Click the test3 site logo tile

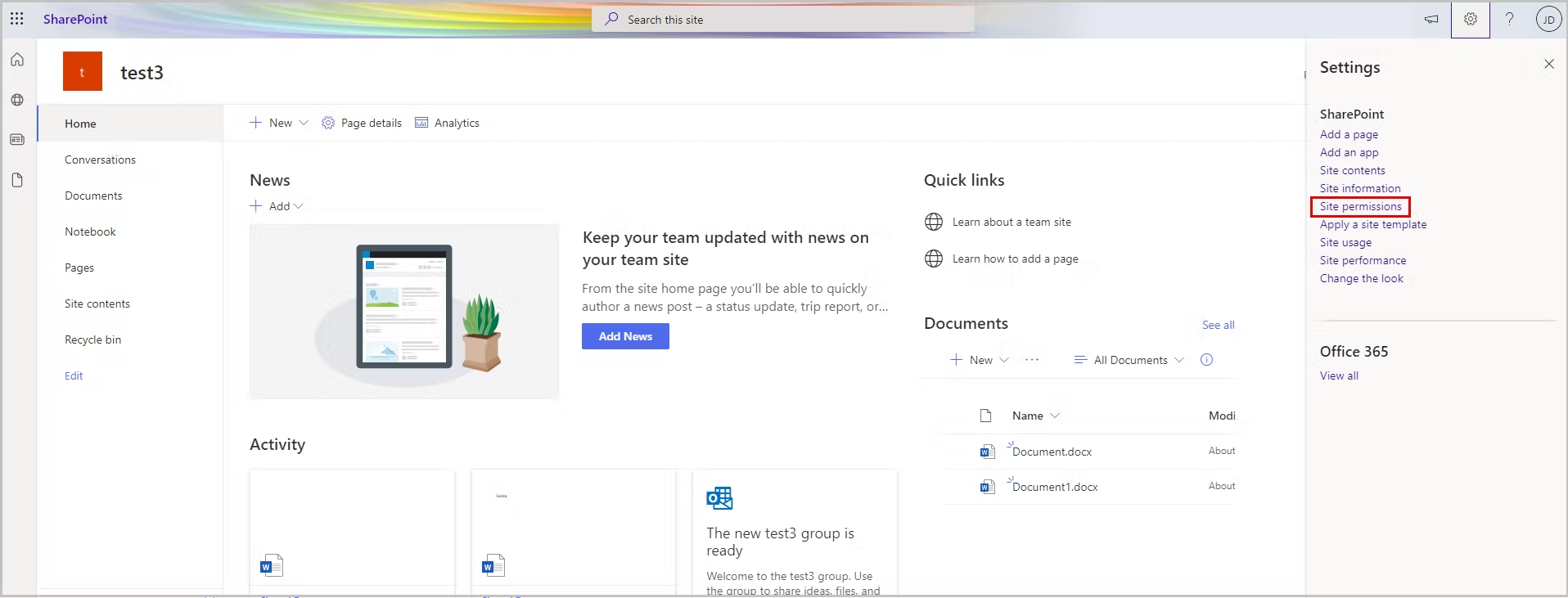pyautogui.click(x=83, y=71)
